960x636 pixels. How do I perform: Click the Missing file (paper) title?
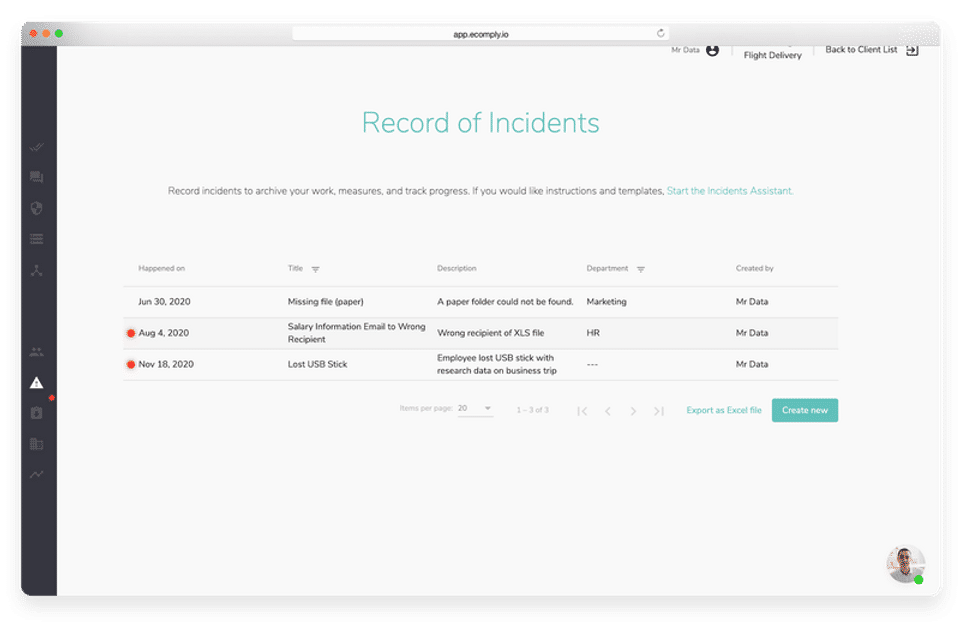pos(326,302)
